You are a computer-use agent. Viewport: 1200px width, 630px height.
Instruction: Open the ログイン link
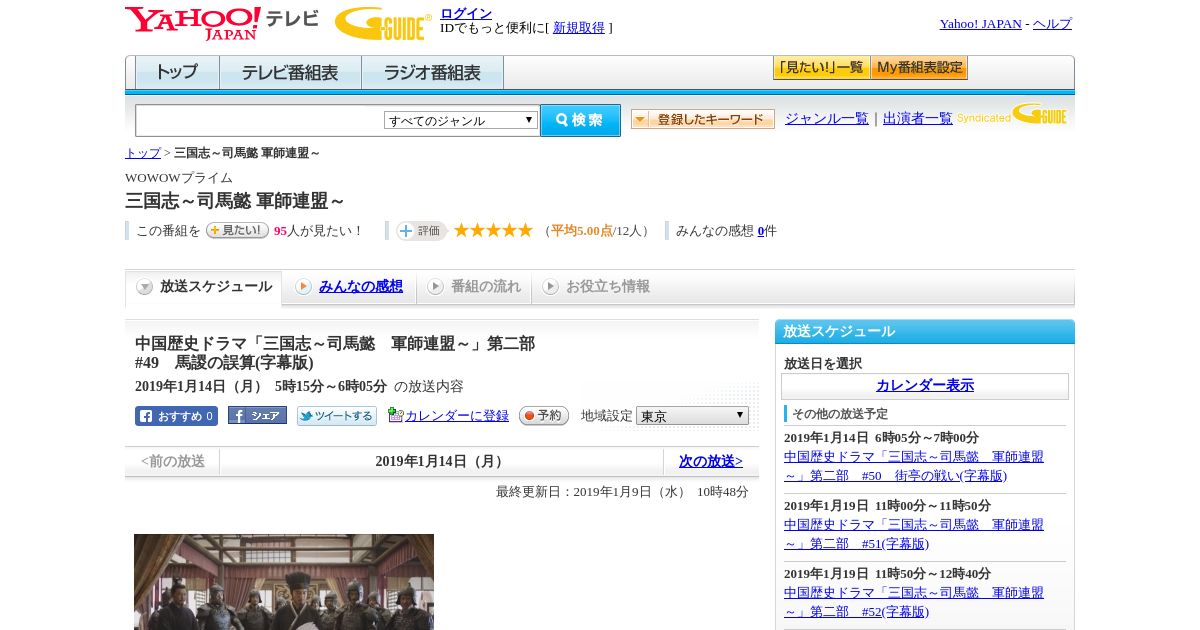coord(466,13)
